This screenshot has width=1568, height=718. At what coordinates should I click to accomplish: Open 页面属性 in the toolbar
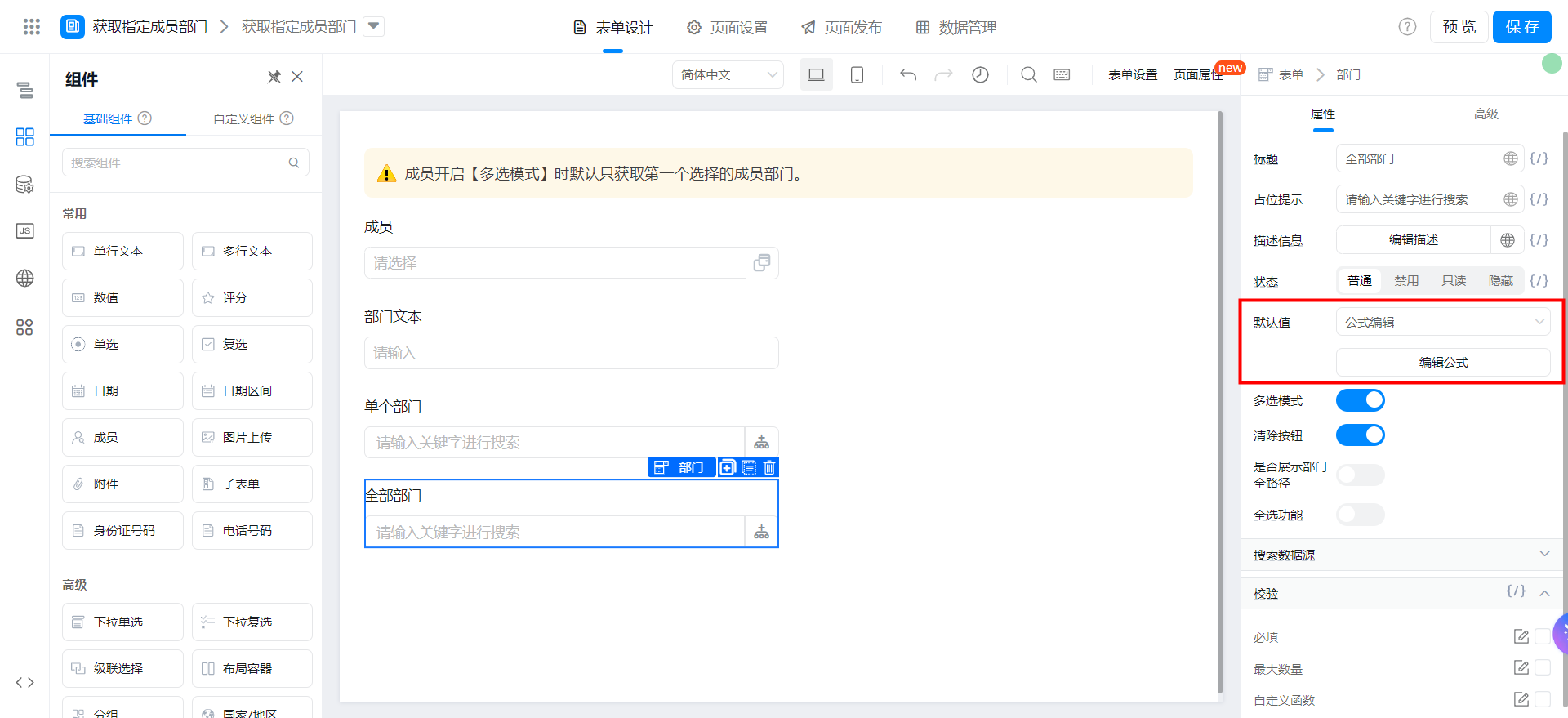click(x=1198, y=74)
